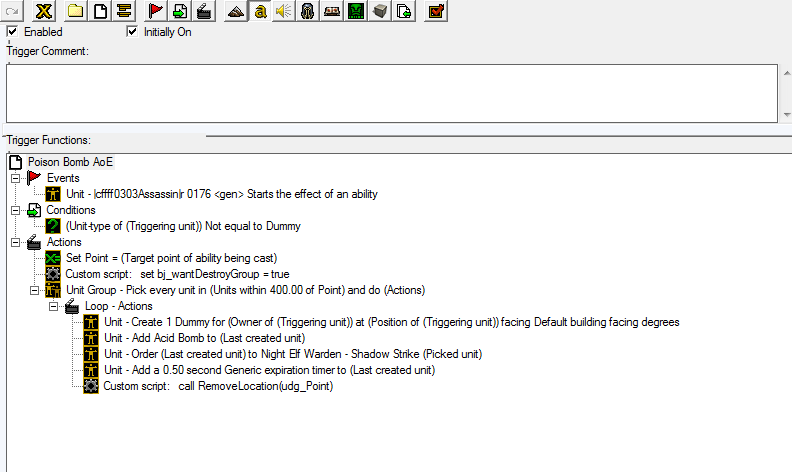Click the New Condition toolbar icon
This screenshot has height=472, width=792.
tap(180, 11)
